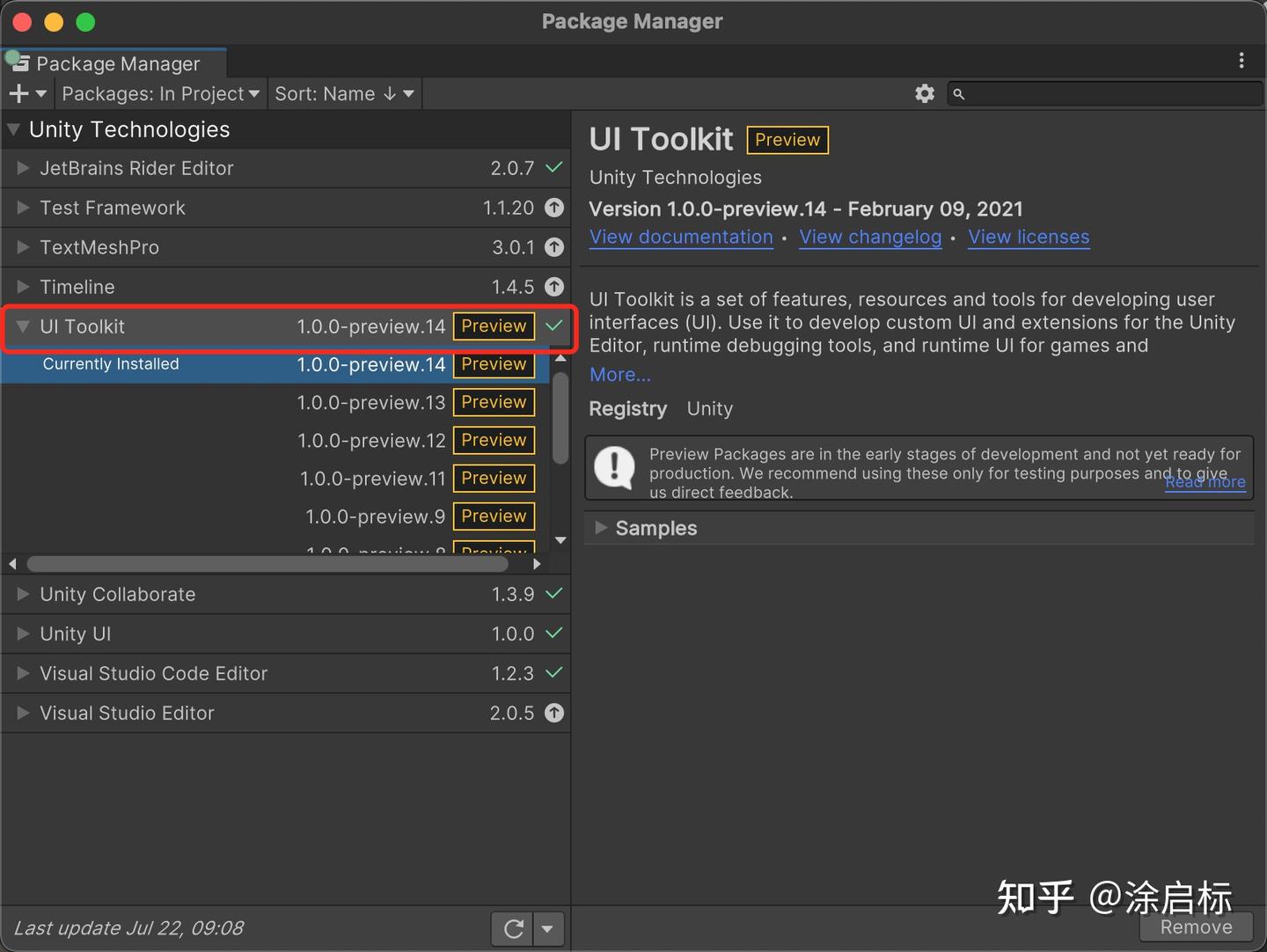Expand the JetBrains Rider Editor package
1267x952 pixels.
pyautogui.click(x=24, y=168)
